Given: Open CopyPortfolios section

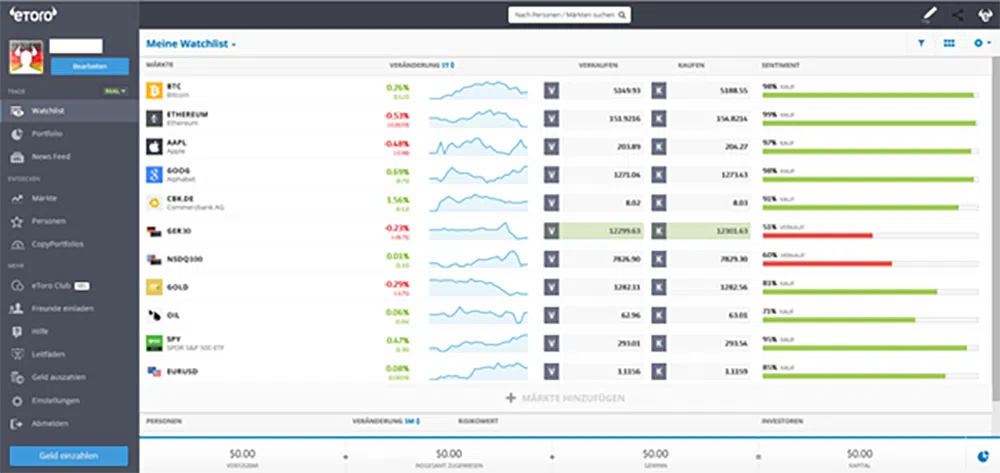Looking at the screenshot, I should (69, 244).
